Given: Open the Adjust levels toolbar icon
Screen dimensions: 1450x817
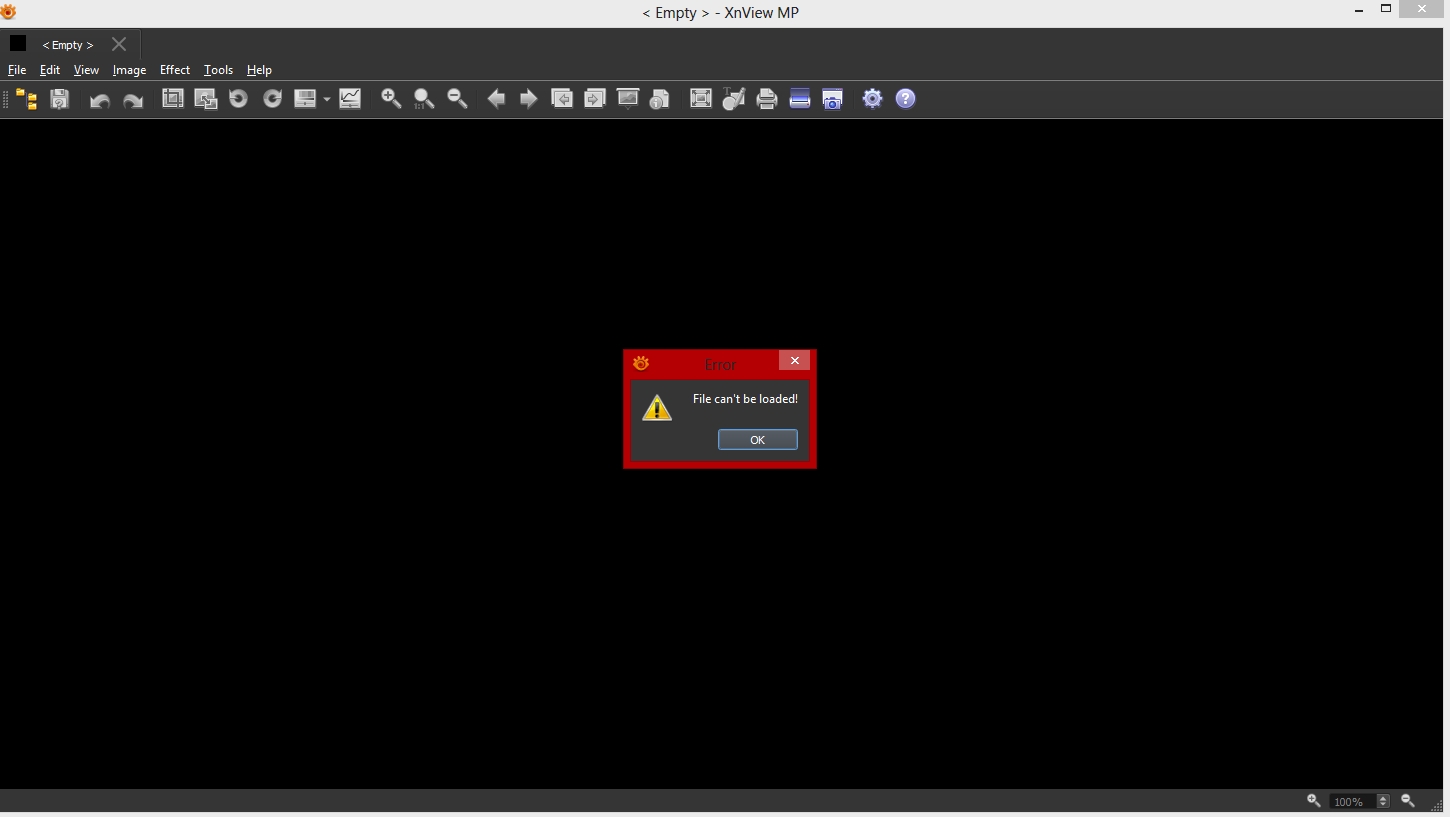Looking at the screenshot, I should 305,98.
